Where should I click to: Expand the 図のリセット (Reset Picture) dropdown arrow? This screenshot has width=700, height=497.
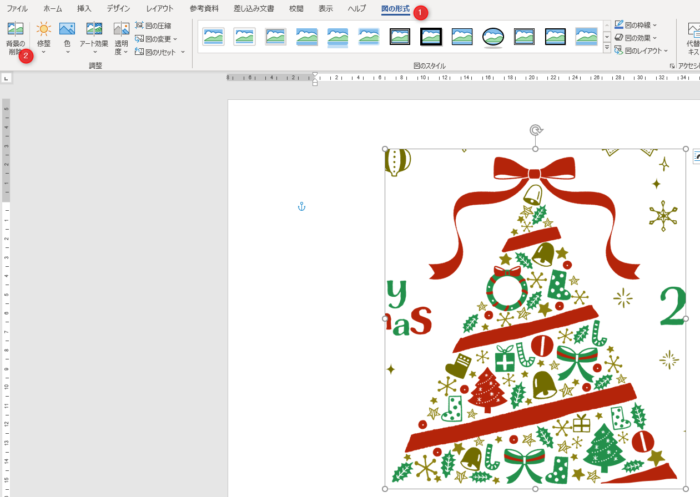183,52
